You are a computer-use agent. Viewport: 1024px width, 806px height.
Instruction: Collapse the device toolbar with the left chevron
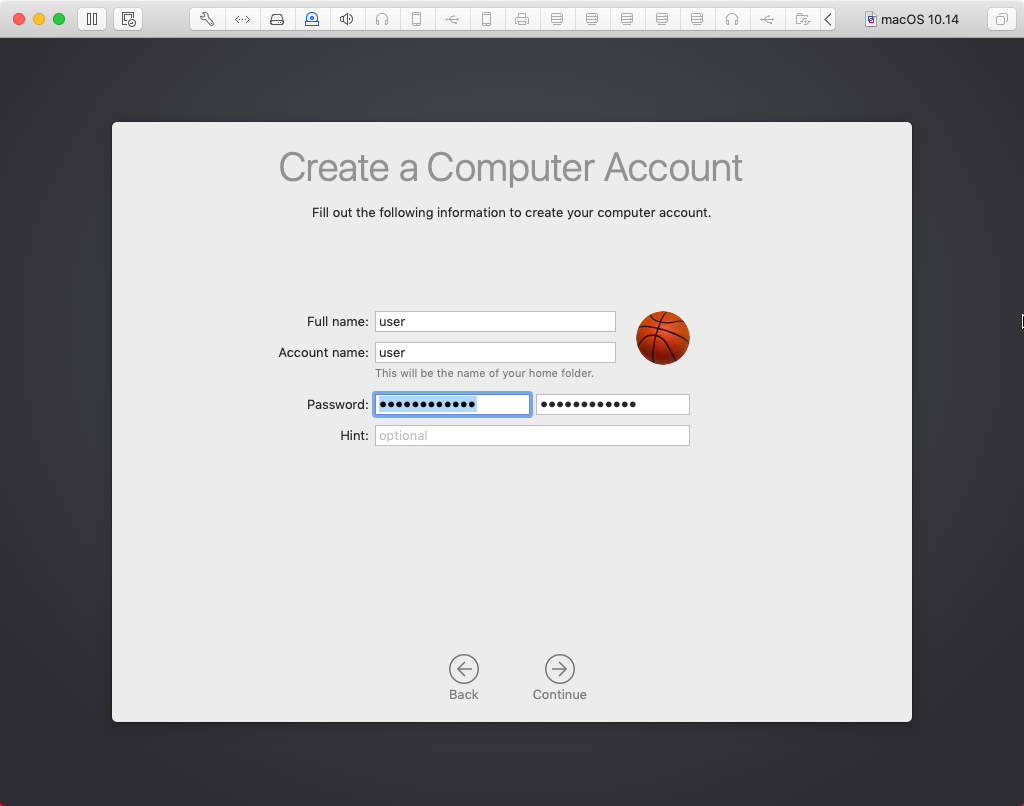tap(827, 19)
